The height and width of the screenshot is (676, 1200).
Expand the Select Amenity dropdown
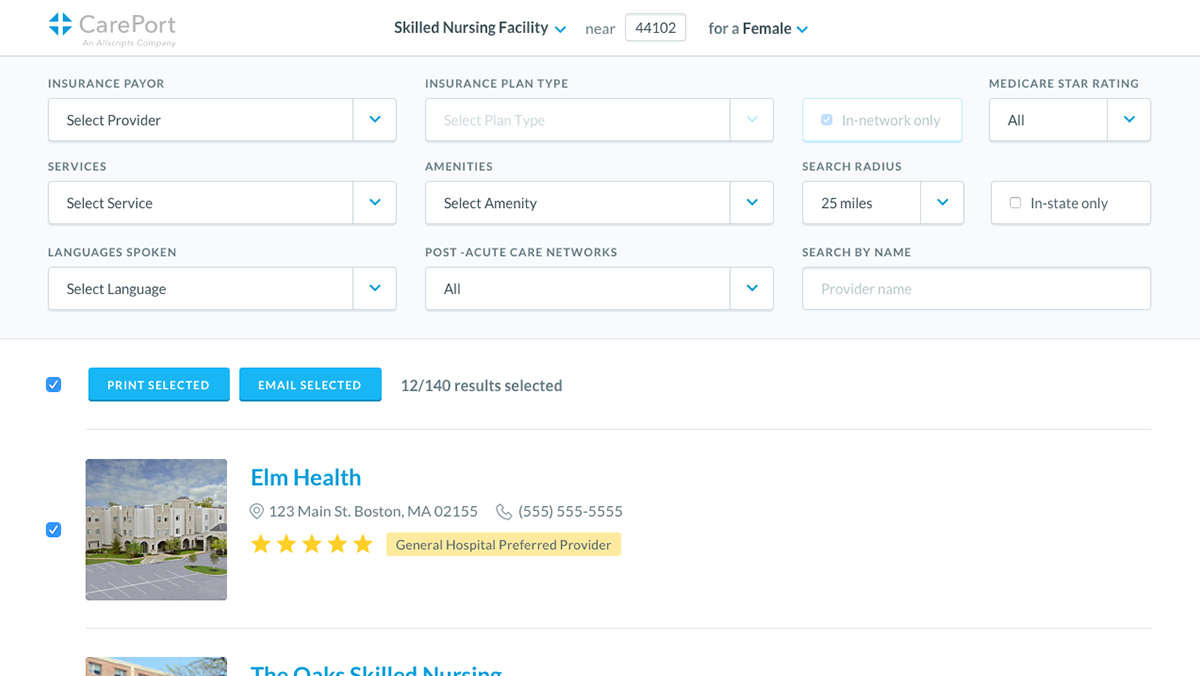(x=599, y=203)
